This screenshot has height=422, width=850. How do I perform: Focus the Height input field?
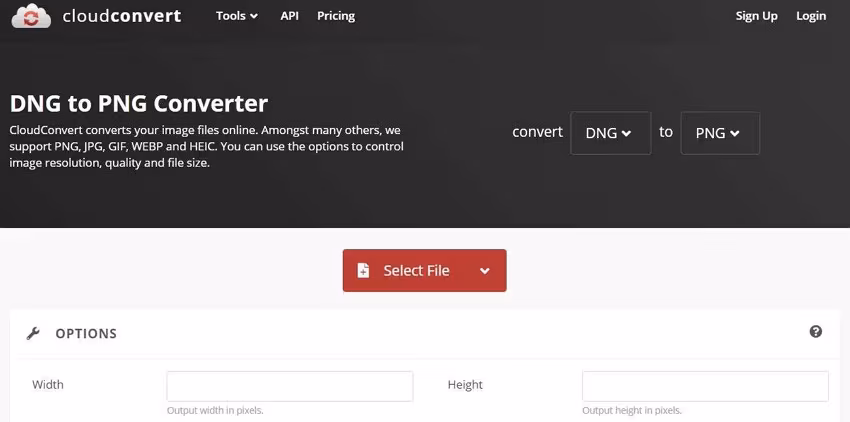coord(705,386)
